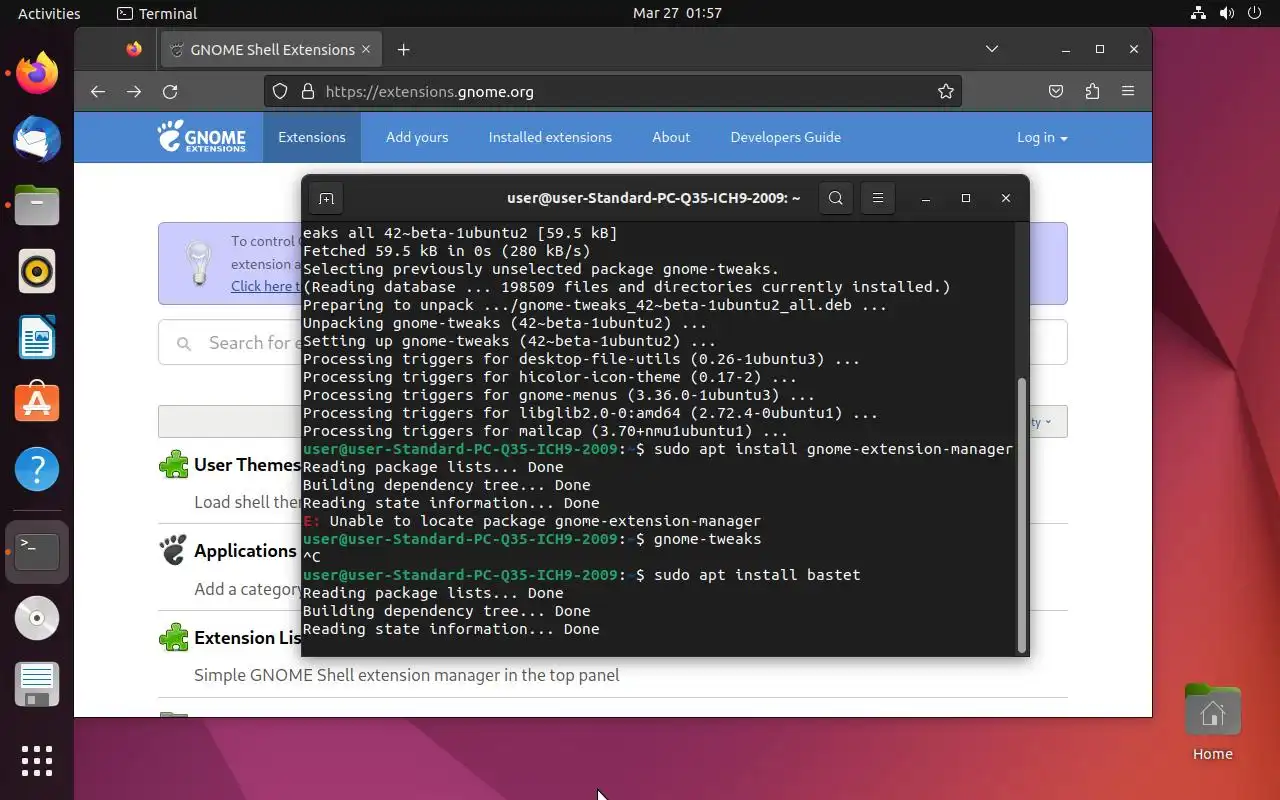This screenshot has height=800, width=1280.
Task: Open terminal hamburger menu
Action: [x=877, y=198]
